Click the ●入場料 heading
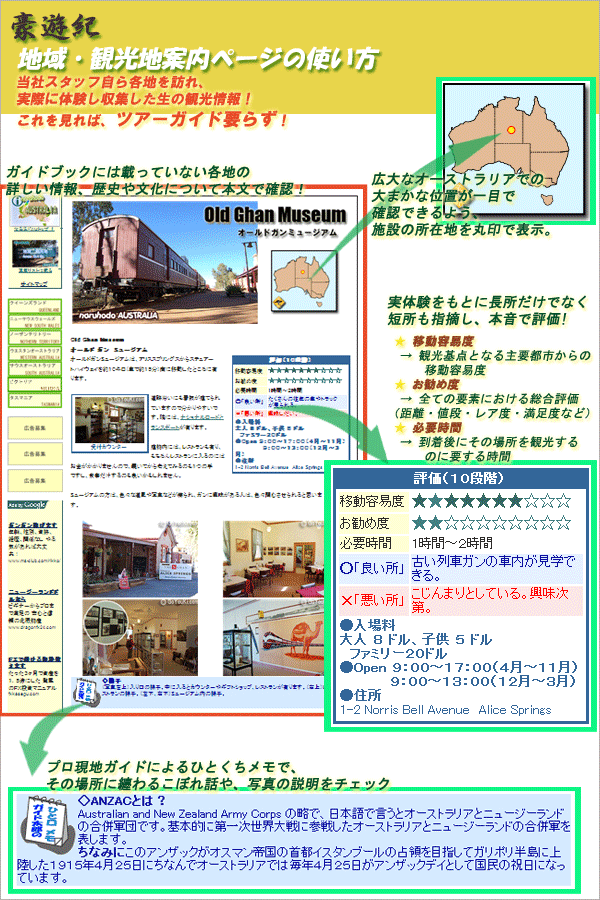The width and height of the screenshot is (600, 900). click(367, 624)
